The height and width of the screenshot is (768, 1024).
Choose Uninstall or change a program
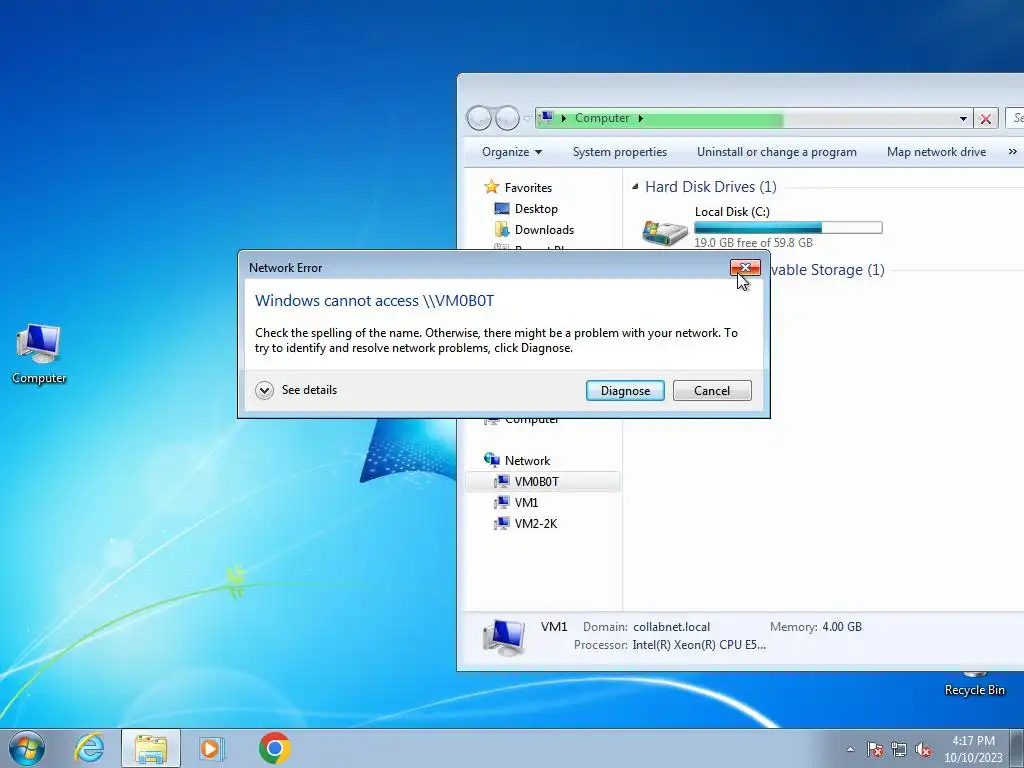776,152
